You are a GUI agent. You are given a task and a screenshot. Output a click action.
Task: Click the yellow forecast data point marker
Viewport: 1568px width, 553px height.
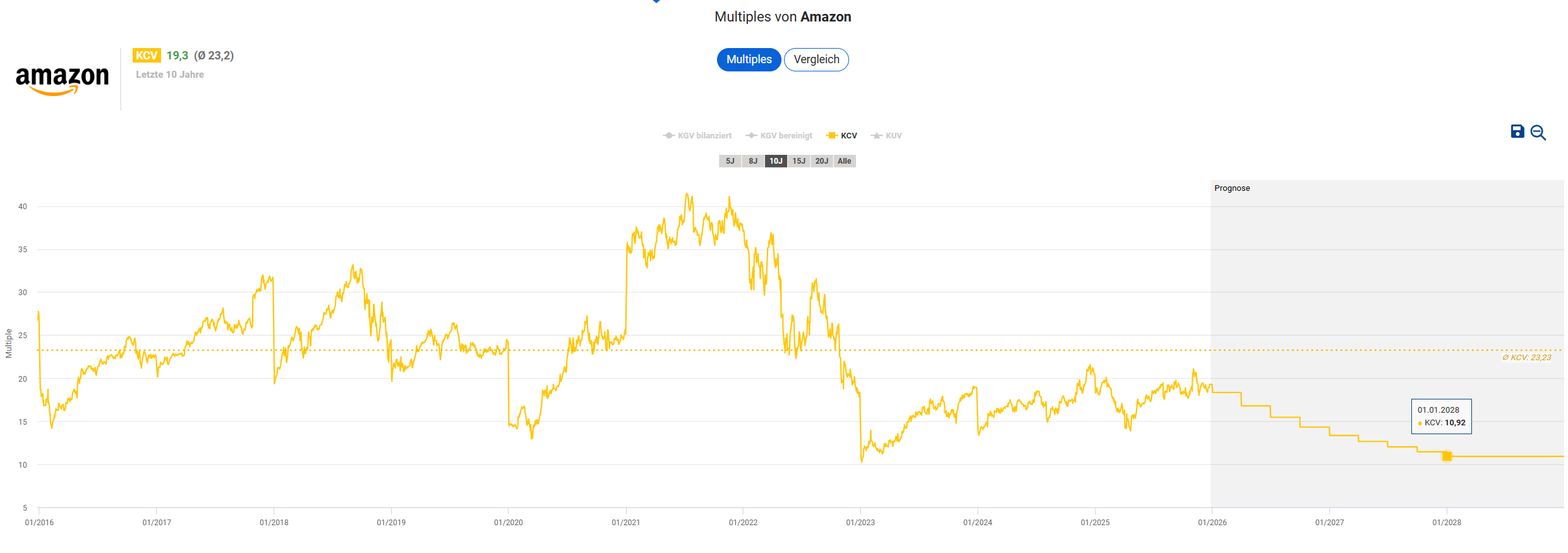(1447, 456)
